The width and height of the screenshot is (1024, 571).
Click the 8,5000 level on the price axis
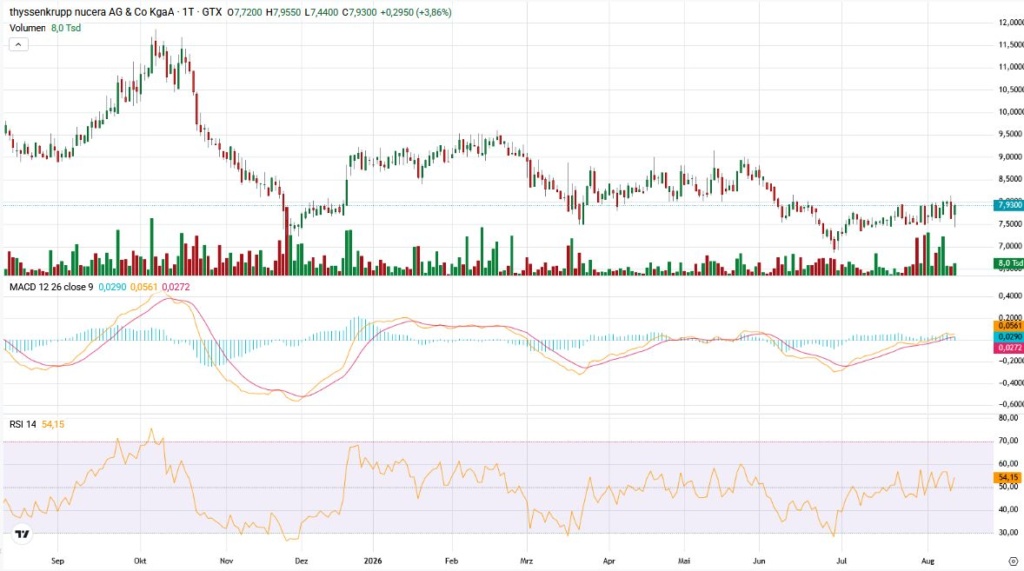[1010, 178]
